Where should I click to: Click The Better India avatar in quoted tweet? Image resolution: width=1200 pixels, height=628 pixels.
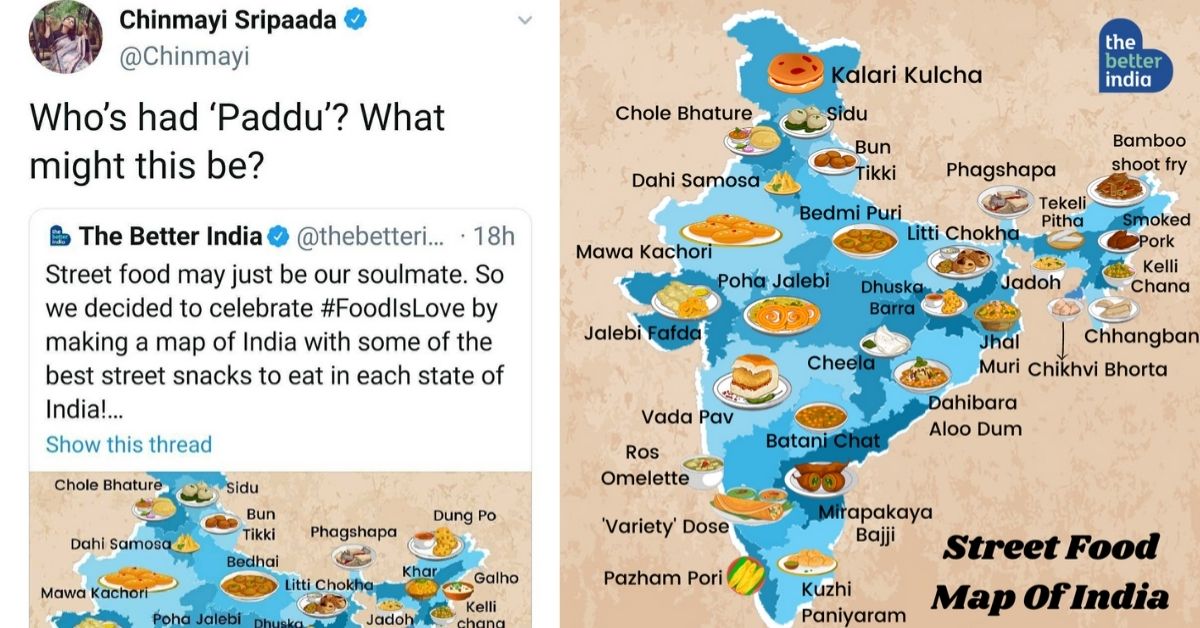[59, 237]
